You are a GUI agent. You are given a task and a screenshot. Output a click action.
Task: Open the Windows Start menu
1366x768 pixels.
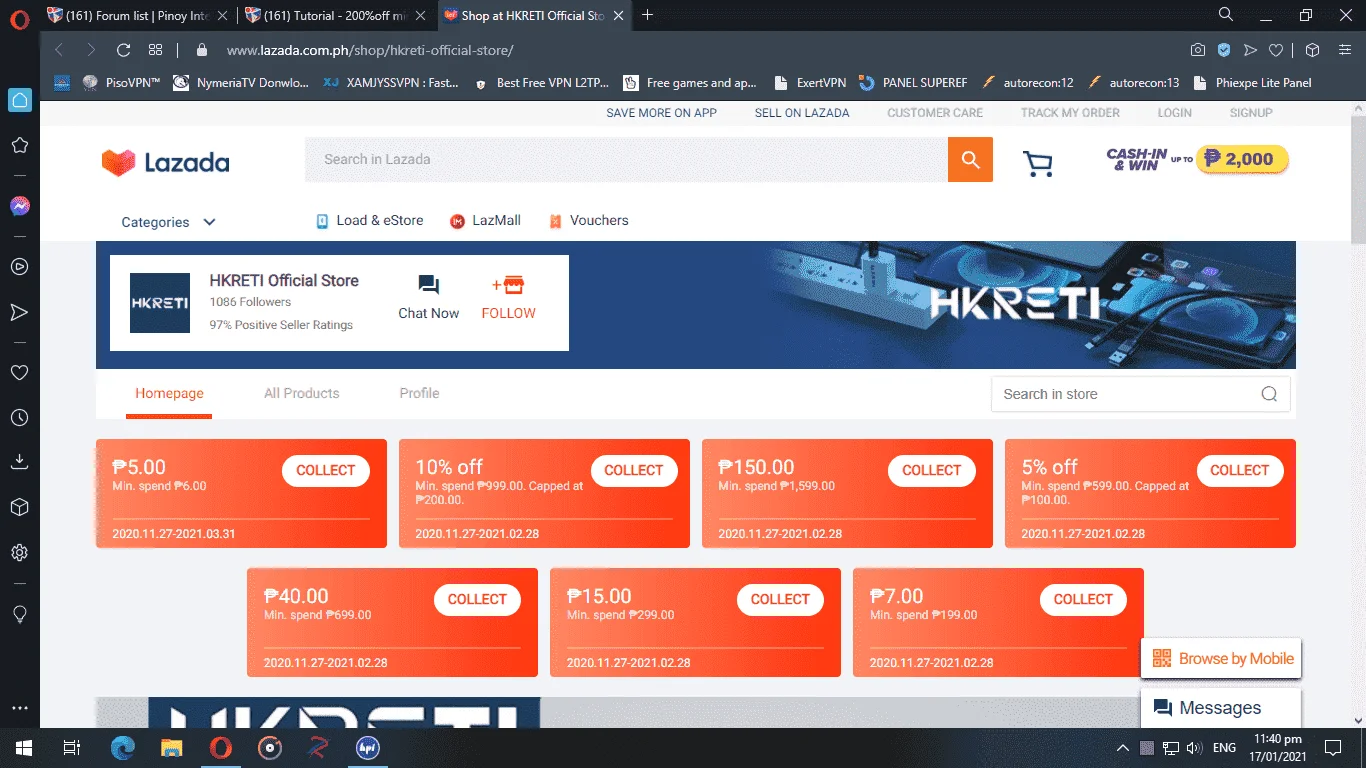click(x=24, y=748)
